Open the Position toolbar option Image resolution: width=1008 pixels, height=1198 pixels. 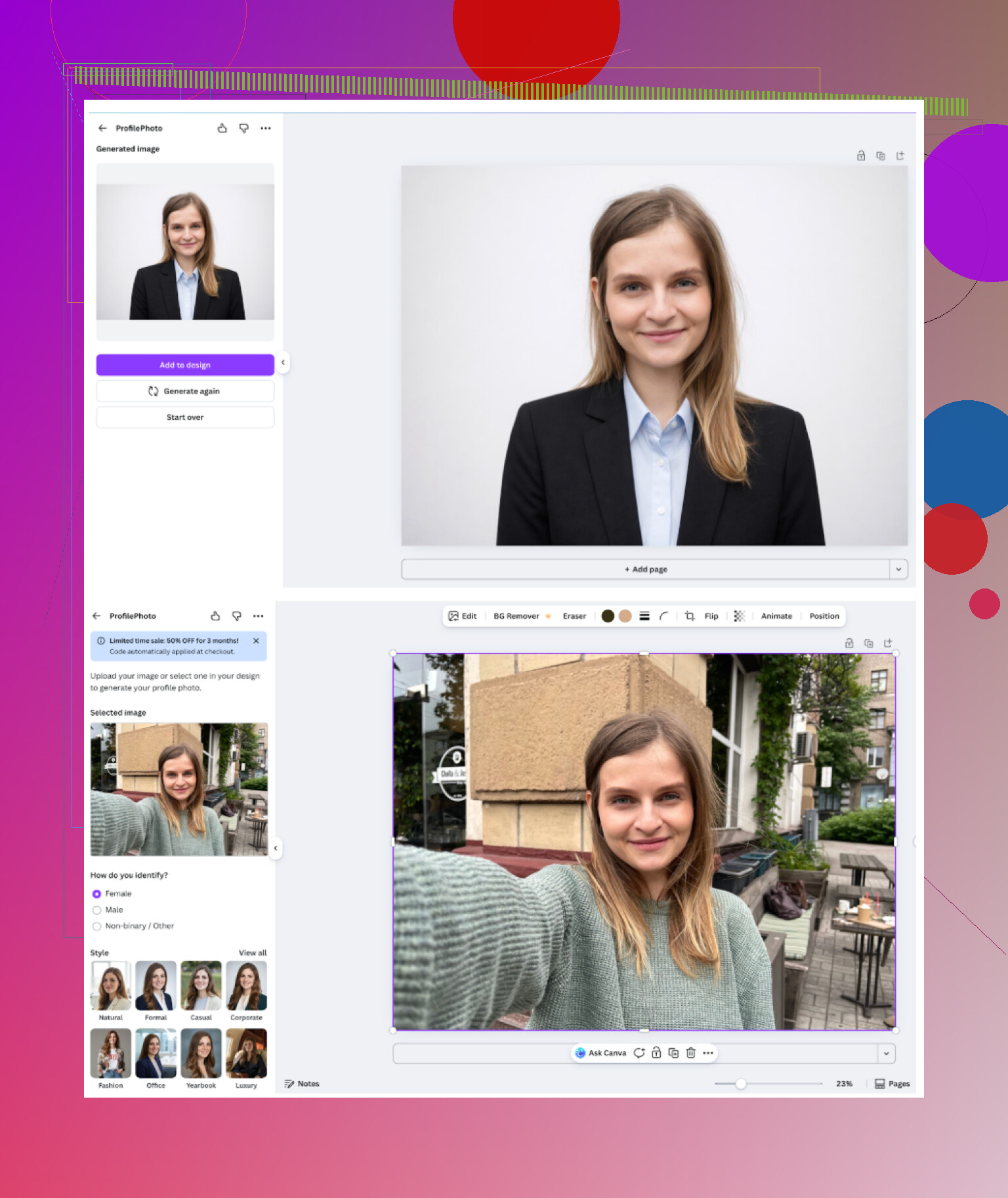pos(824,616)
